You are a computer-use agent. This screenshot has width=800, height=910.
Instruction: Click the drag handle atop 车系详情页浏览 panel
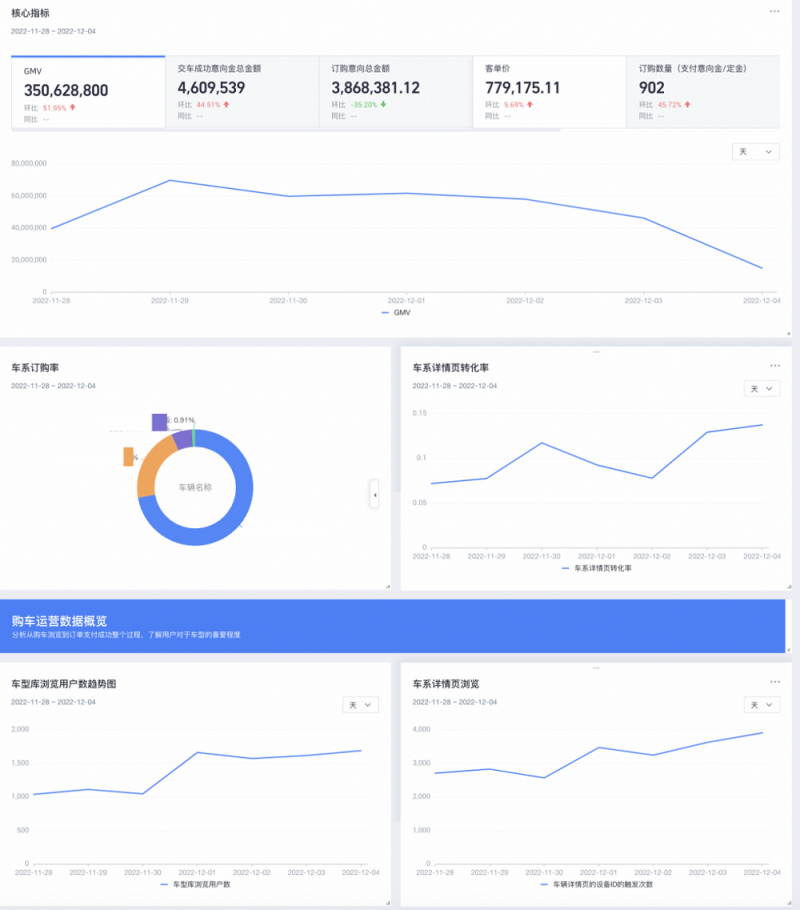click(596, 667)
